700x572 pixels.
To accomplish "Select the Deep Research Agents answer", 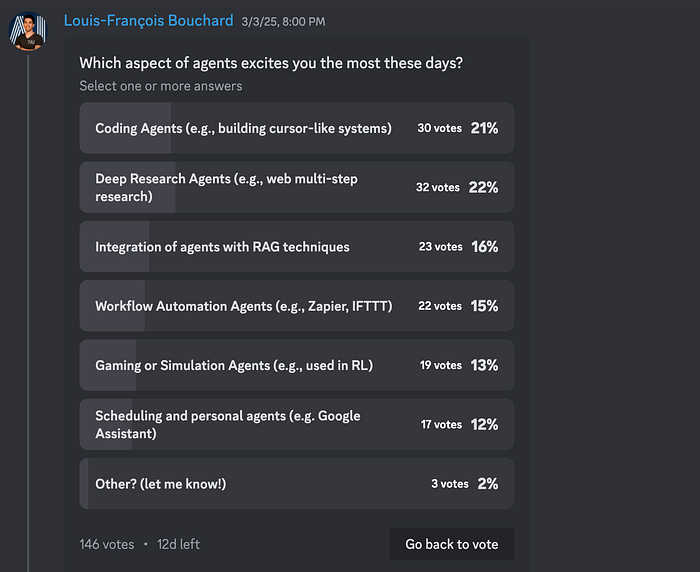I will pos(296,188).
